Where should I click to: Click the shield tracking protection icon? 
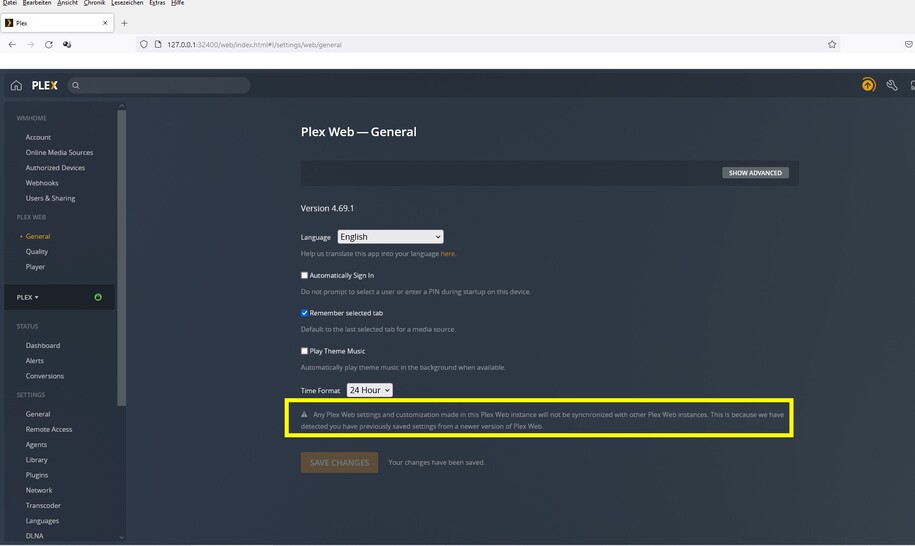[144, 44]
